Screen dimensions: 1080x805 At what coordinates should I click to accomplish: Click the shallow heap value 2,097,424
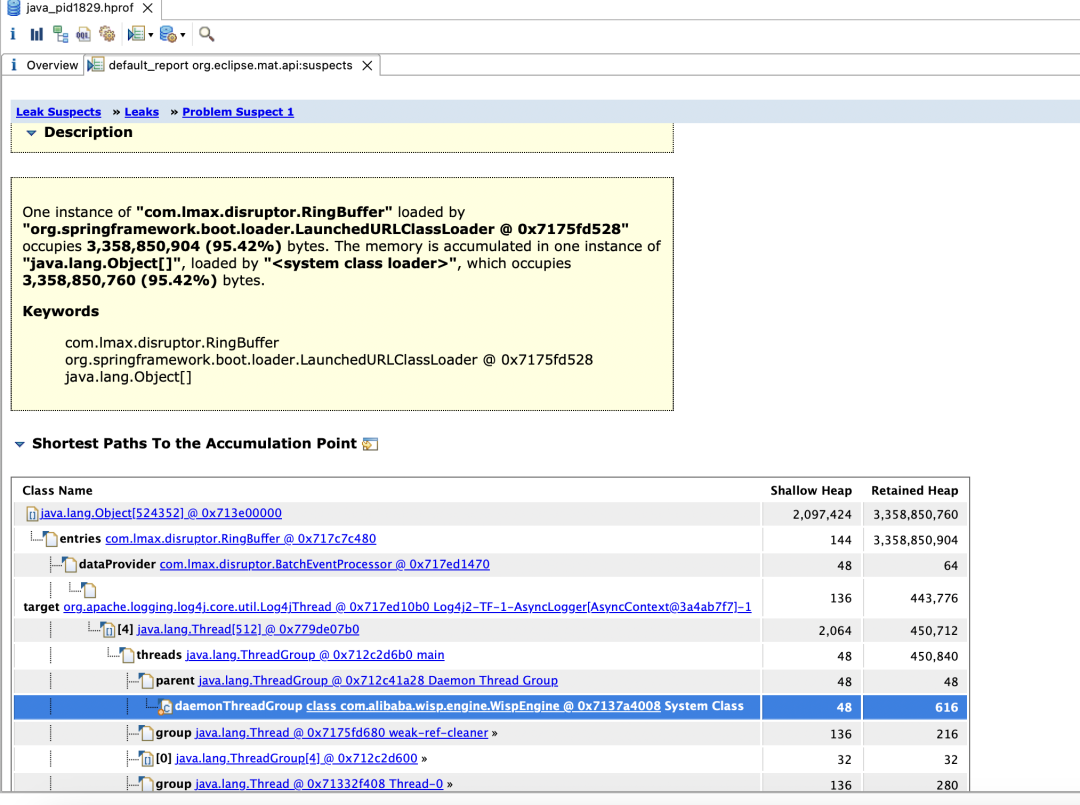click(x=822, y=514)
